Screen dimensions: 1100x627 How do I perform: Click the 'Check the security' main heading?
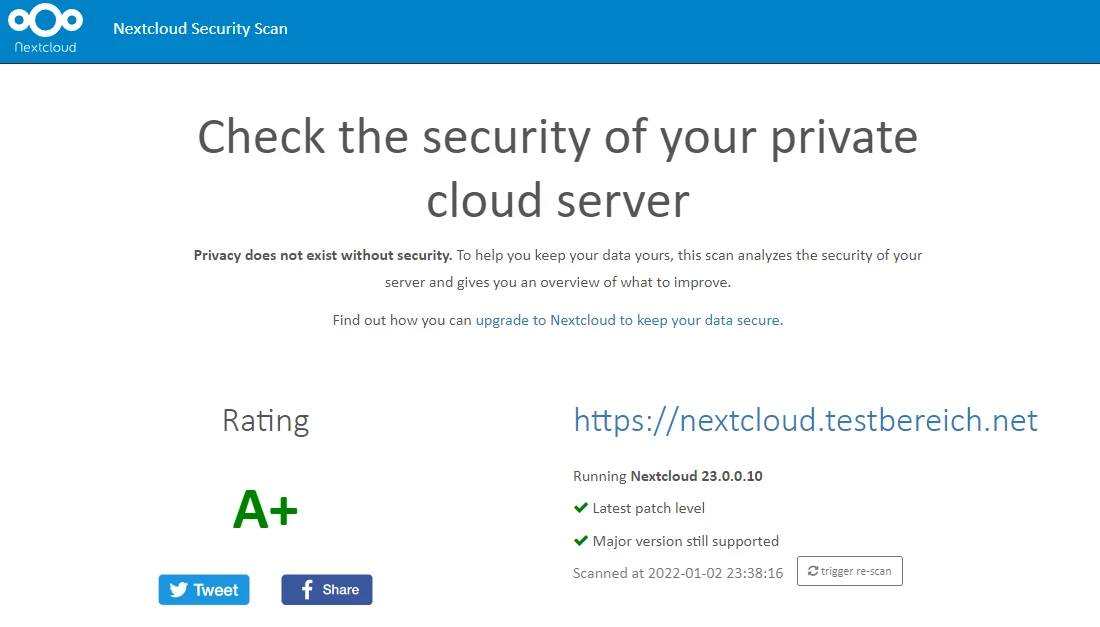pyautogui.click(x=558, y=168)
